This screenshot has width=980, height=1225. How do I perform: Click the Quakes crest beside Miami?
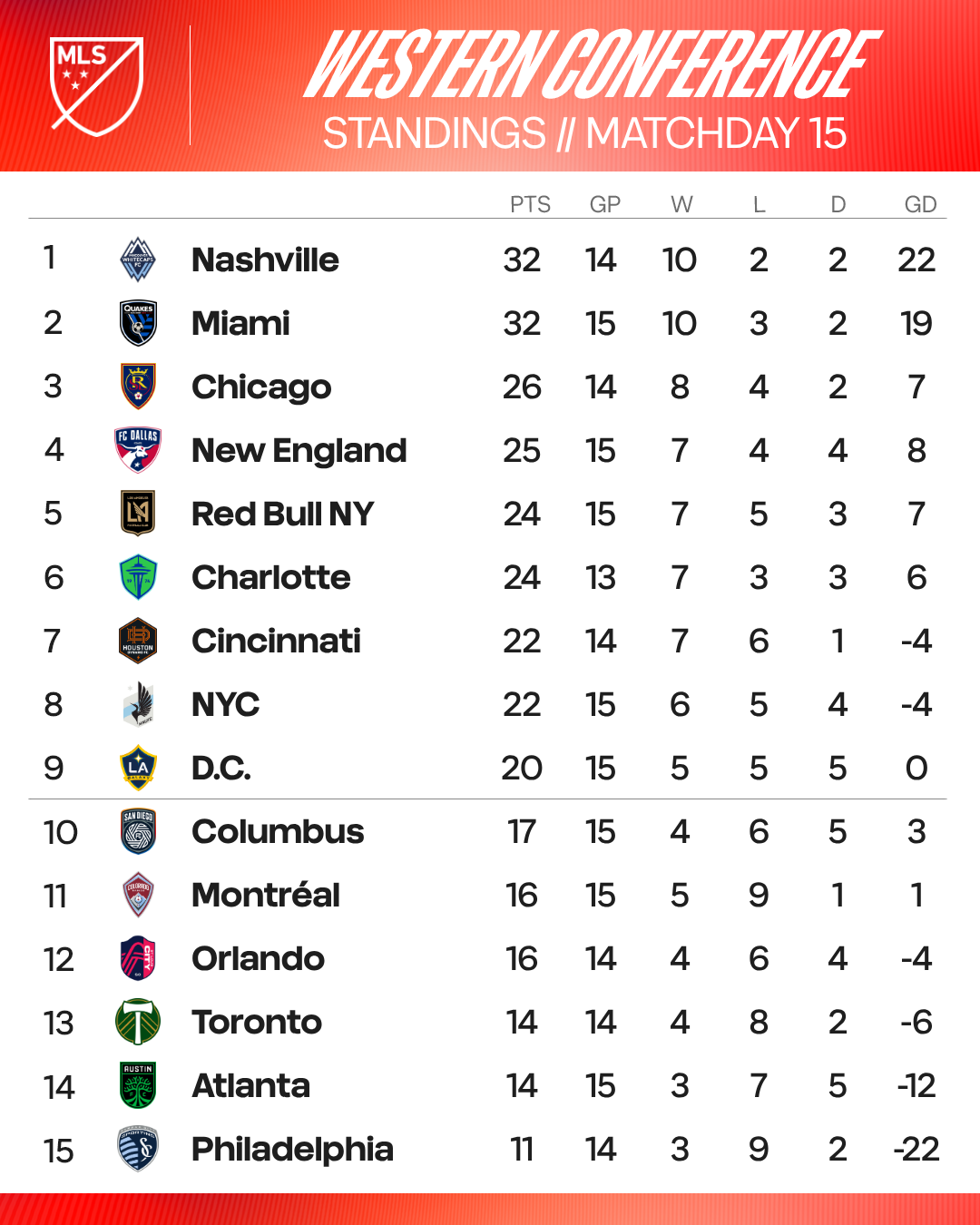139,323
